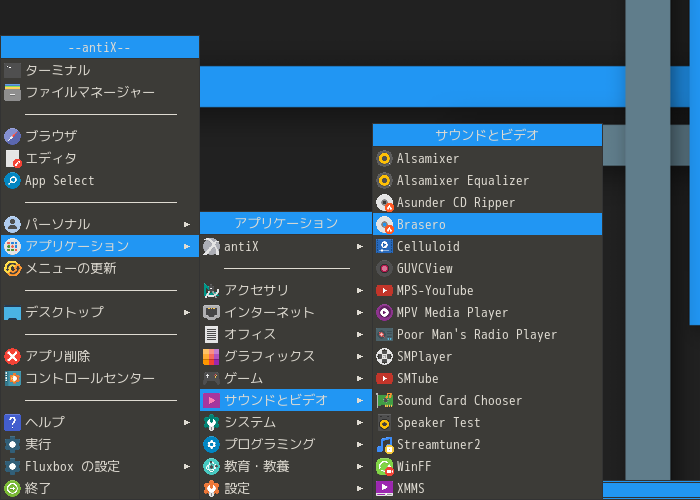Viewport: 700px width, 500px height.
Task: Click the アプリ削除 red X icon
Action: coord(12,356)
